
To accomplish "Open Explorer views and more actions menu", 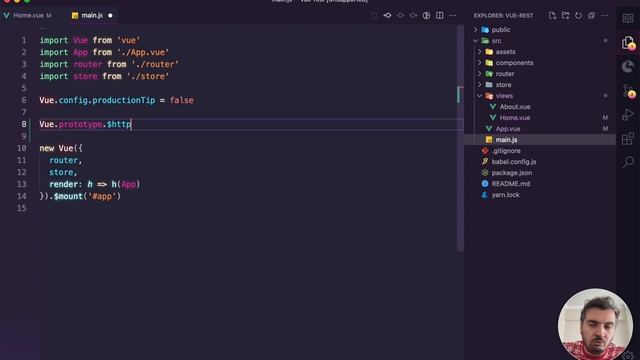I will point(604,16).
